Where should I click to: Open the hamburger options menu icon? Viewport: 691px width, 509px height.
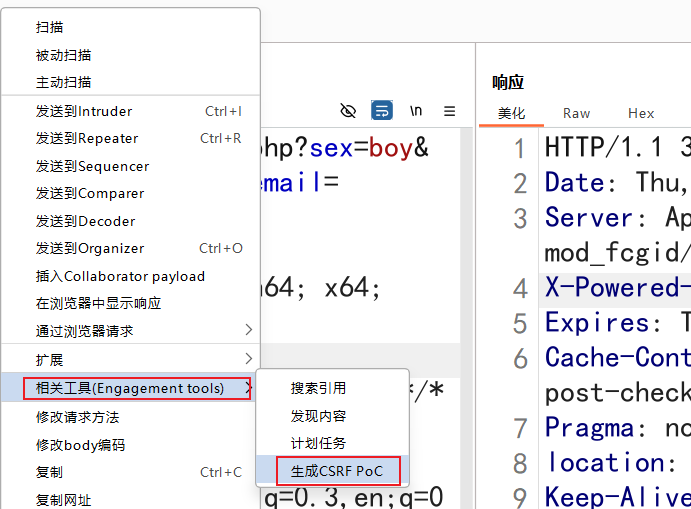tap(449, 111)
